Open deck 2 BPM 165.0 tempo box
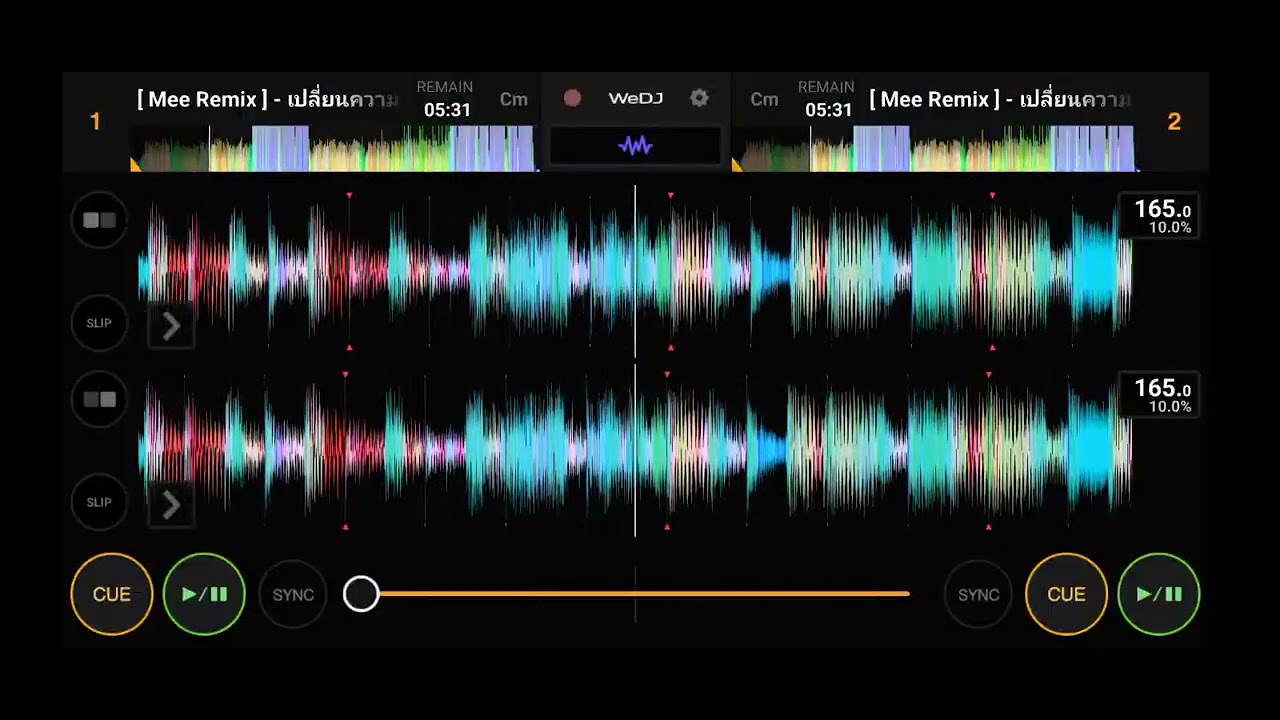This screenshot has height=720, width=1280. [1160, 394]
